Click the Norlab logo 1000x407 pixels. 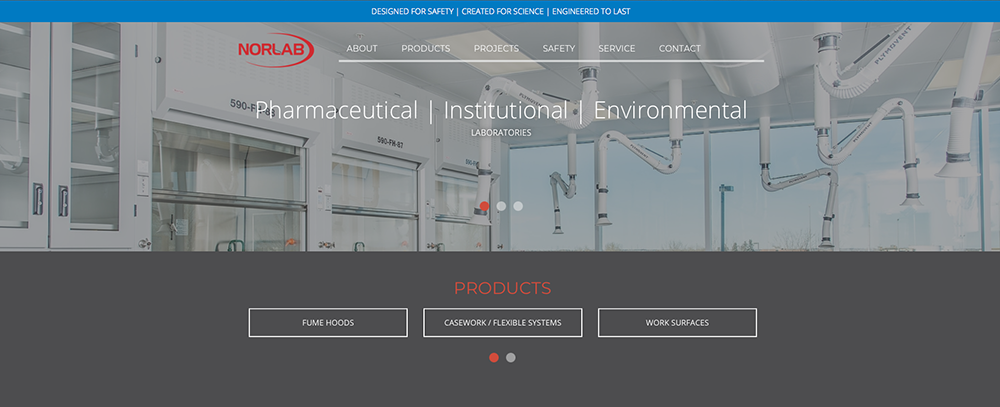pos(276,49)
